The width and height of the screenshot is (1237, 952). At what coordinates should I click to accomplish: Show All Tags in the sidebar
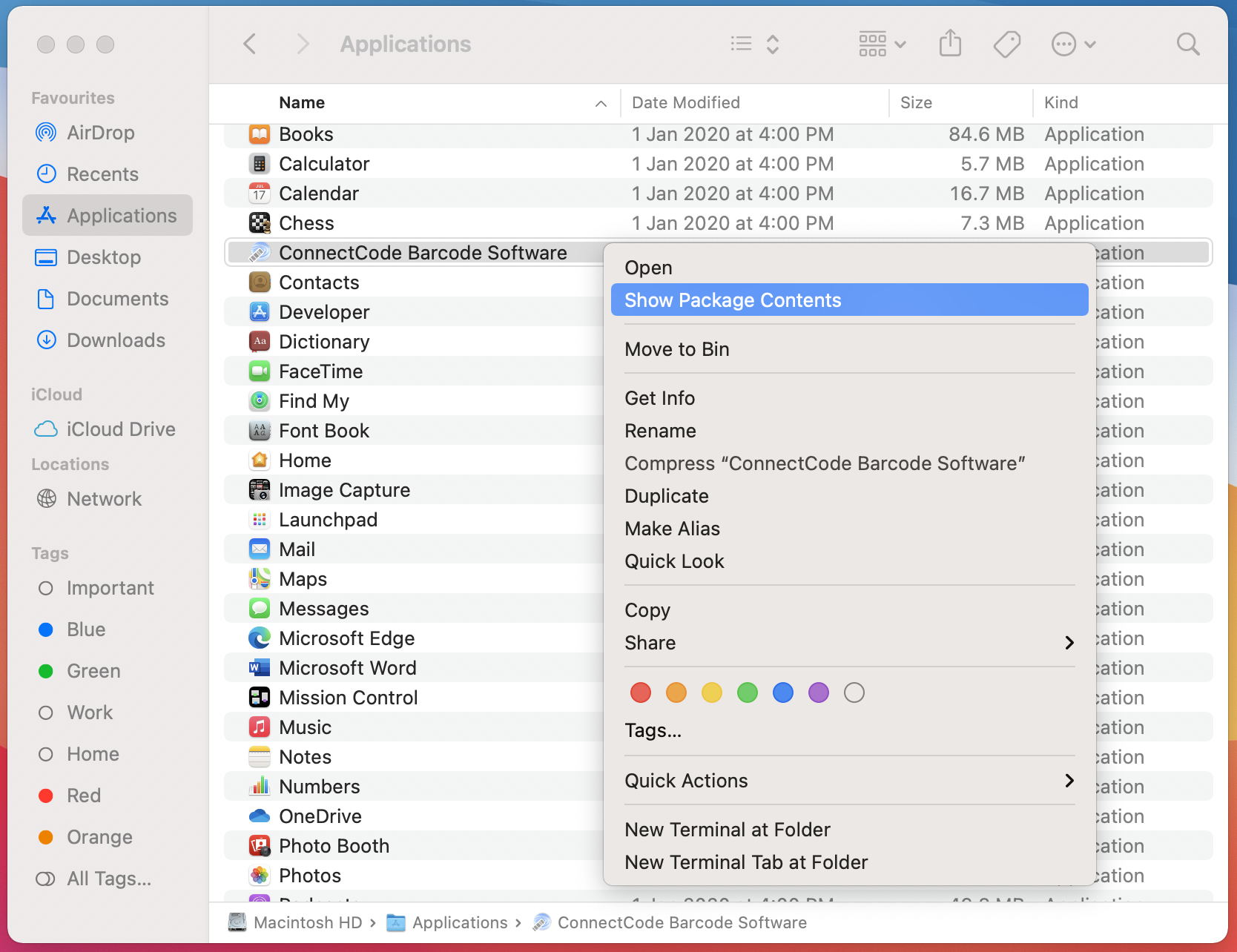(x=108, y=879)
